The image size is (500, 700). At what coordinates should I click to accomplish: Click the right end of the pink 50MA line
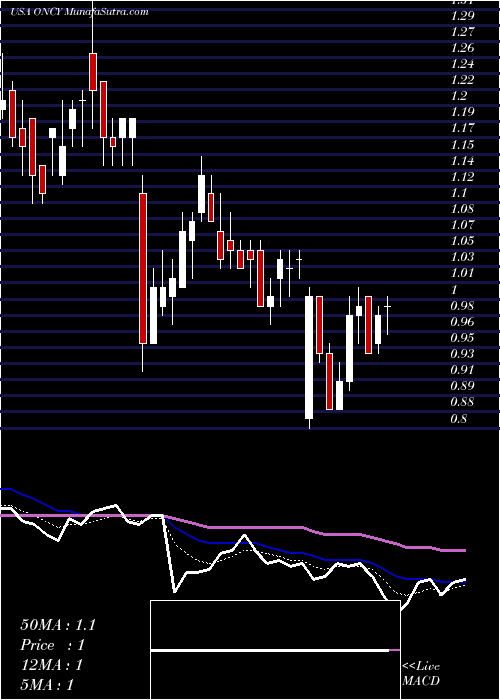[464, 550]
